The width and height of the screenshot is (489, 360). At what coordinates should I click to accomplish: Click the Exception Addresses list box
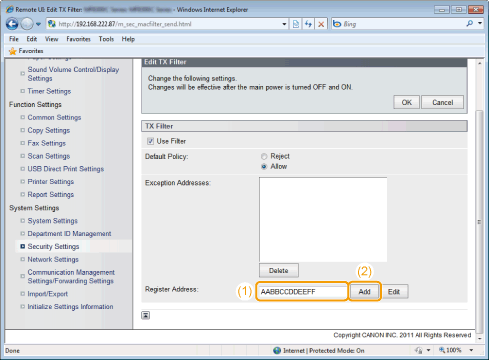[x=323, y=219]
